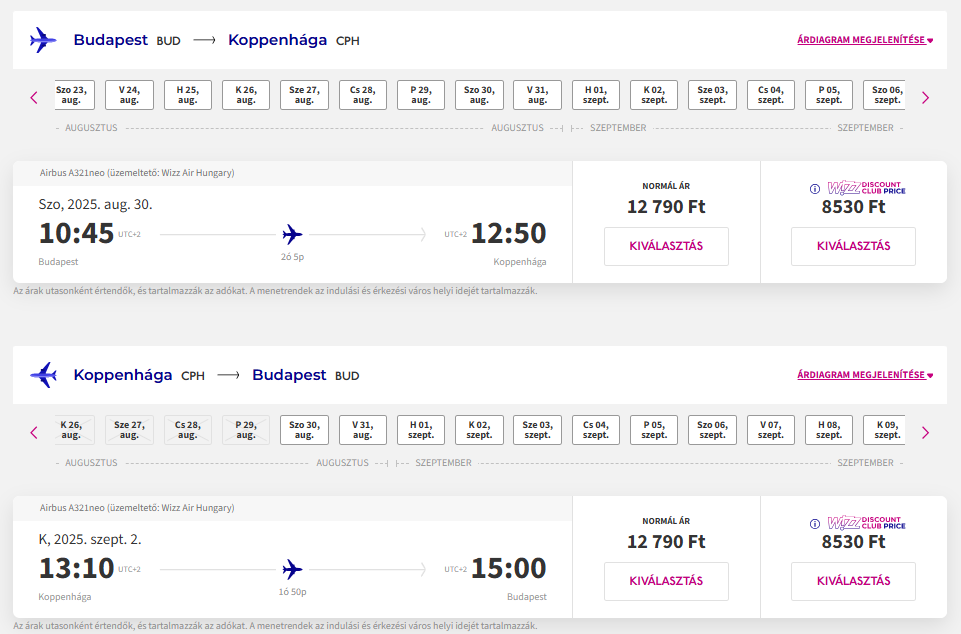Click the info icon beside outbound Wizz Discount Club price
The height and width of the screenshot is (634, 961).
click(x=815, y=189)
